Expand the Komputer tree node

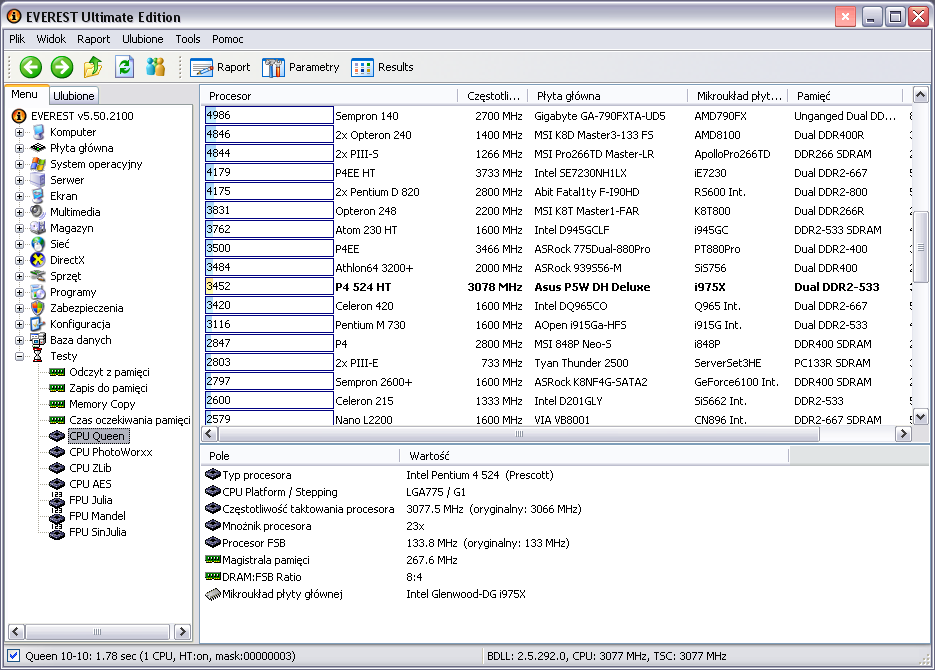(19, 132)
